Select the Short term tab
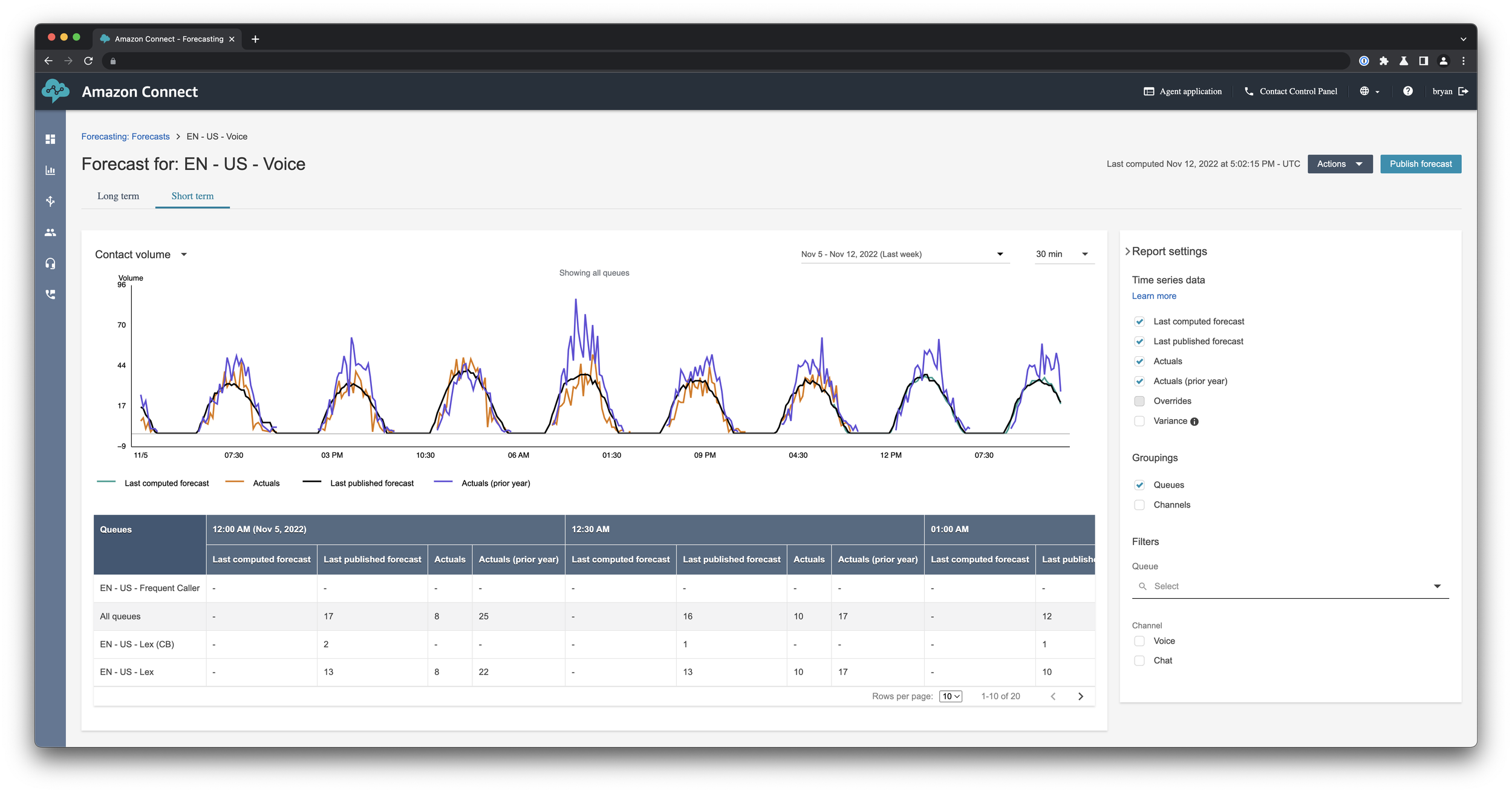The height and width of the screenshot is (793, 1512). point(192,196)
